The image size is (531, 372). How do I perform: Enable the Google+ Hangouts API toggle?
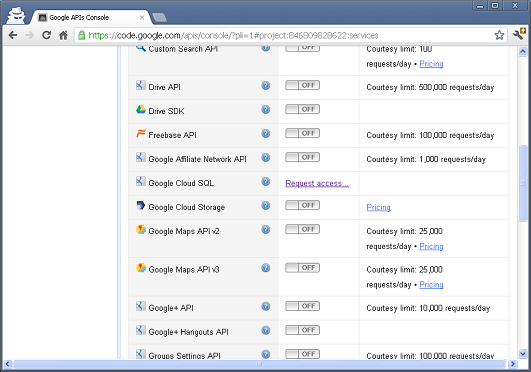point(302,330)
